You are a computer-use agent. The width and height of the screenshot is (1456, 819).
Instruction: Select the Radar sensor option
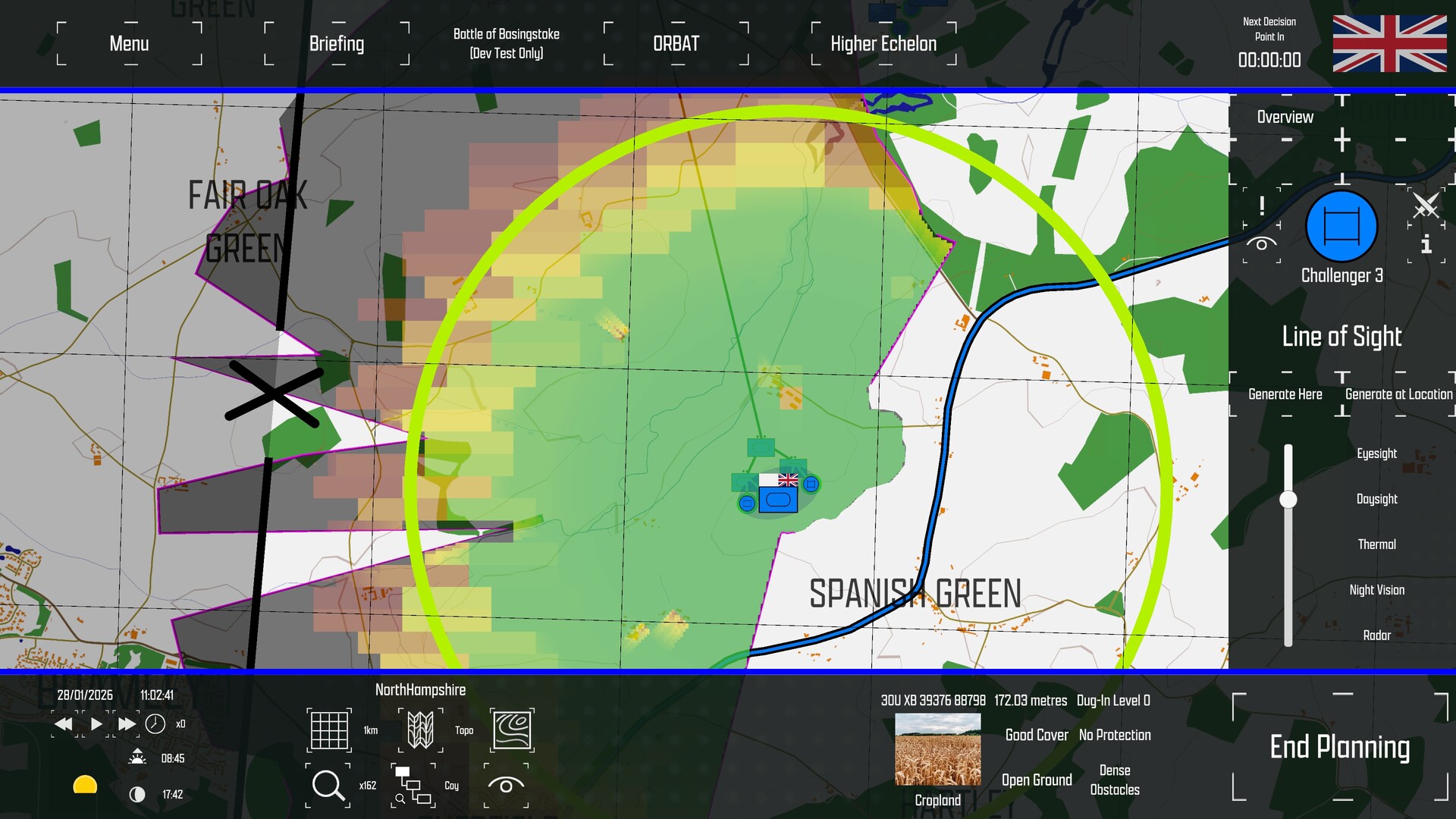1376,635
